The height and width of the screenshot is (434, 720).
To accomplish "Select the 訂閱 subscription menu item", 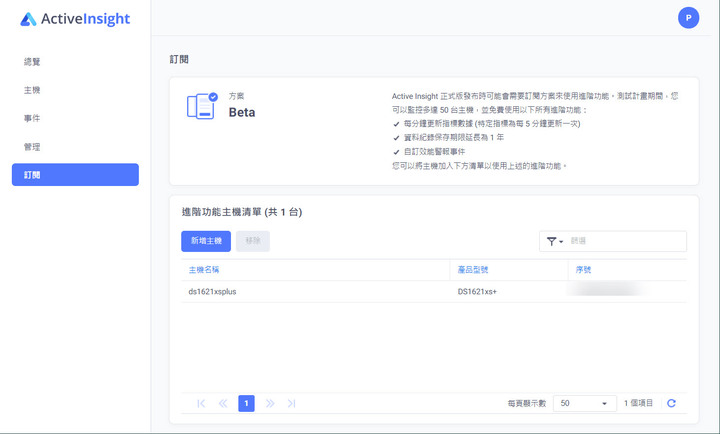I will click(x=75, y=175).
